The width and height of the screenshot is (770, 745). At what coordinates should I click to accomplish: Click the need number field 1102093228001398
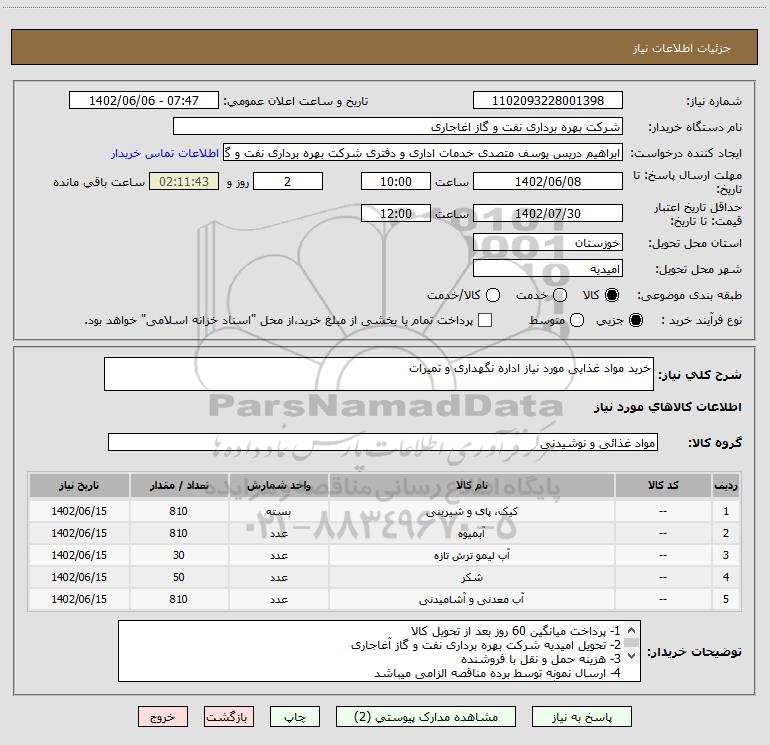[x=548, y=101]
